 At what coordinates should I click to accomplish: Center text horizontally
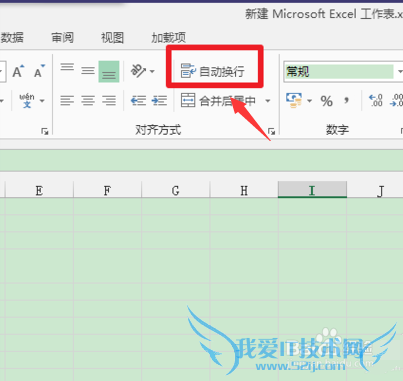[88, 100]
